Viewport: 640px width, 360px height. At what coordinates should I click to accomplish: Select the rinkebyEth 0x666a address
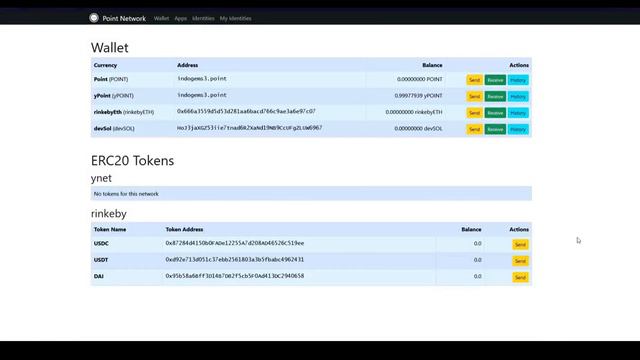tap(246, 111)
